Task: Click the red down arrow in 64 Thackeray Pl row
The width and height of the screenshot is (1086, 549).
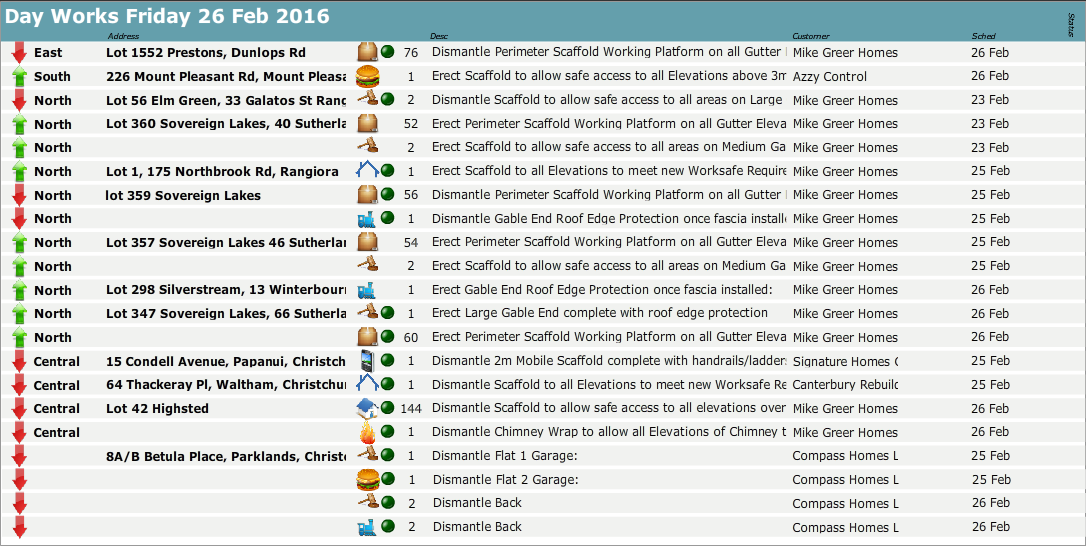Action: click(19, 386)
